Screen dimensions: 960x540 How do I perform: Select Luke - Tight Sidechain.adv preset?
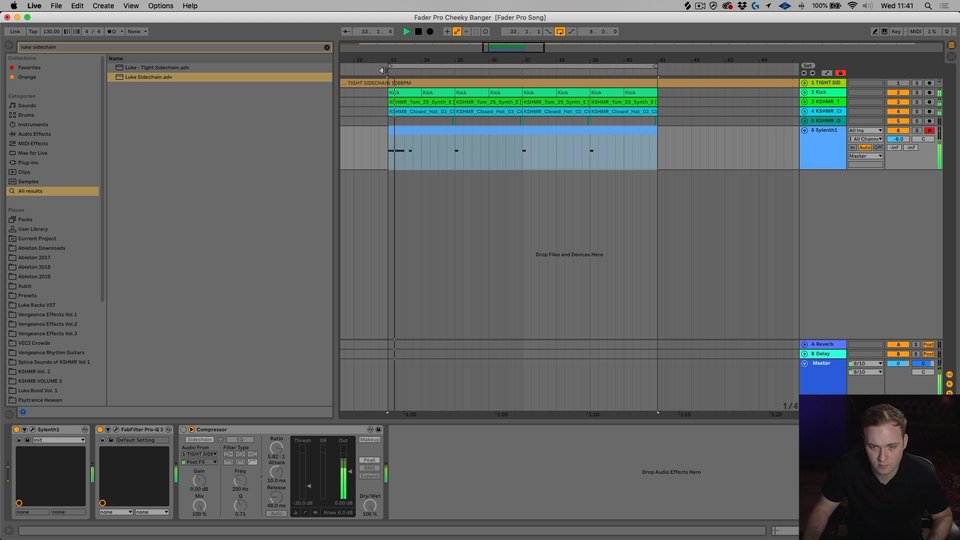[x=157, y=67]
